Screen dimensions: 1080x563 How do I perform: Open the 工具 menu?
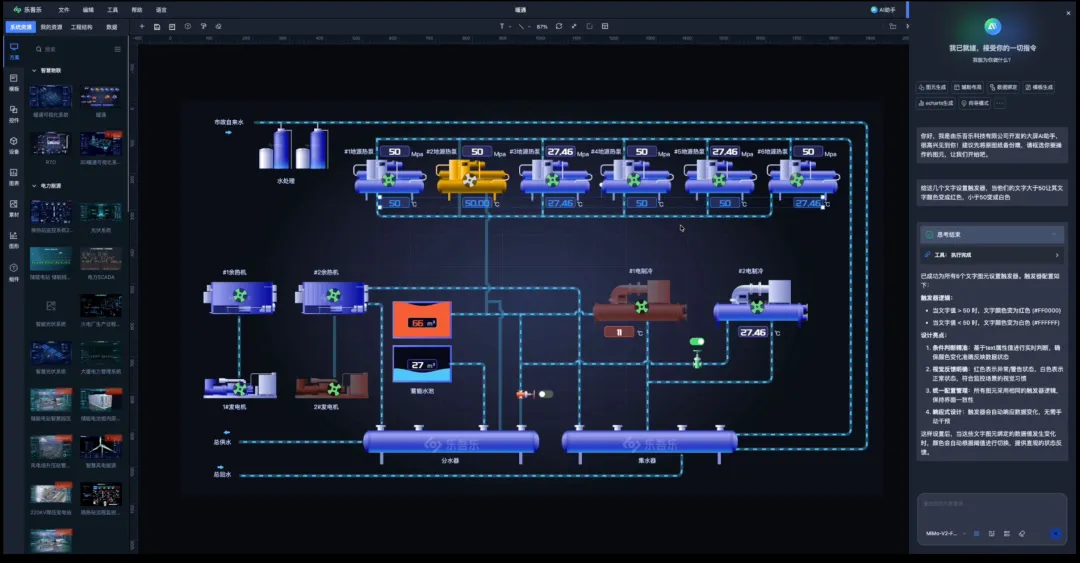coord(112,10)
